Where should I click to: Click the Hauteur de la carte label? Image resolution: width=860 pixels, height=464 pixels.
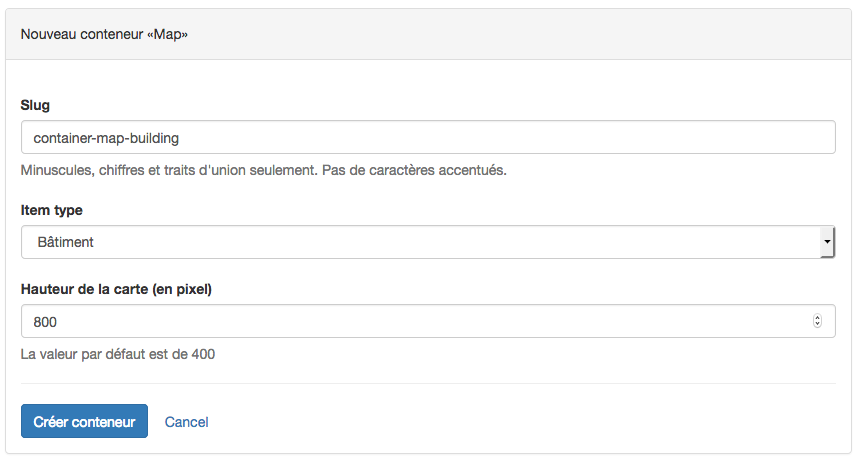click(116, 289)
